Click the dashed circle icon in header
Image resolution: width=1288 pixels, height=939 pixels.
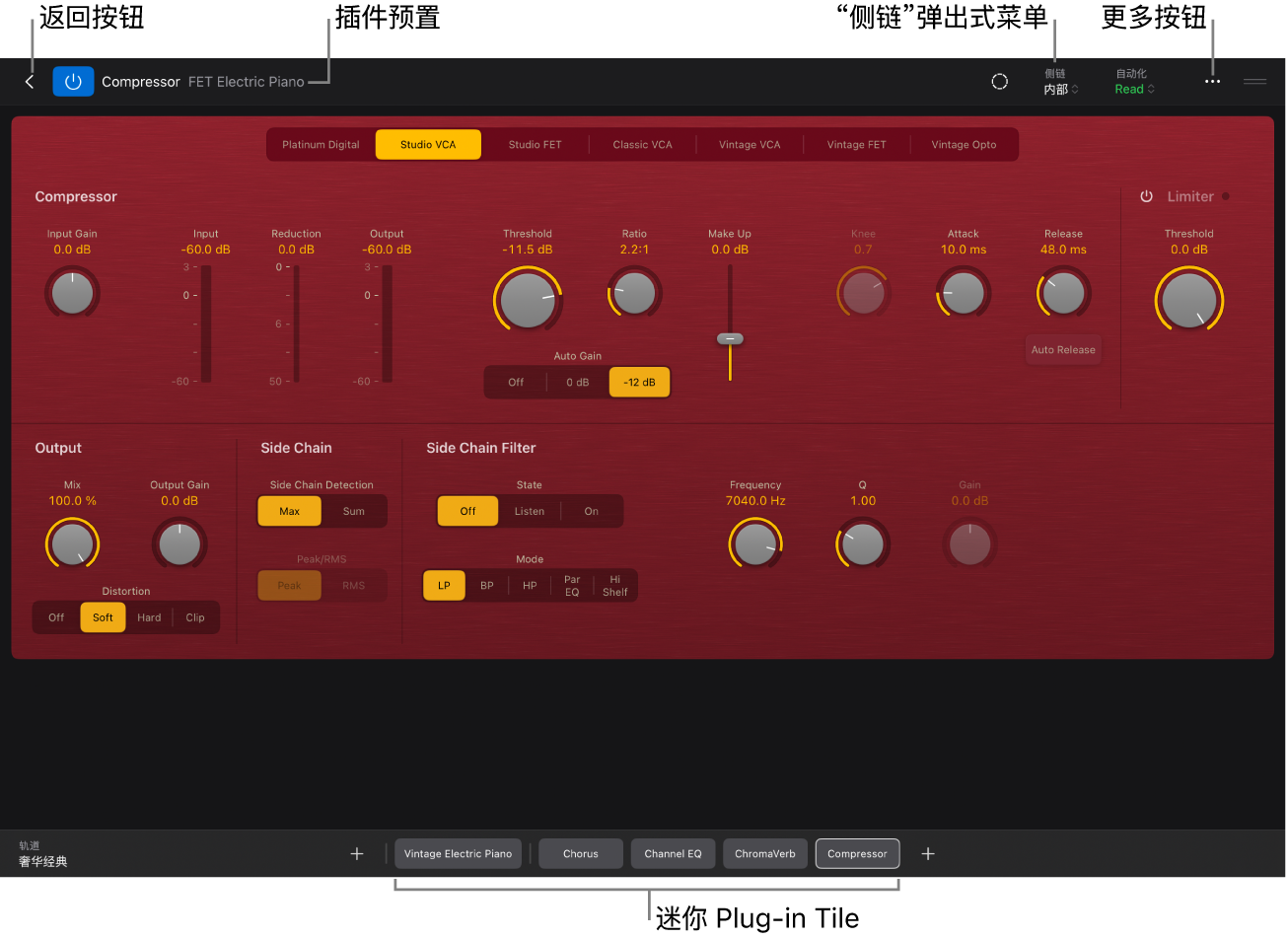[999, 82]
